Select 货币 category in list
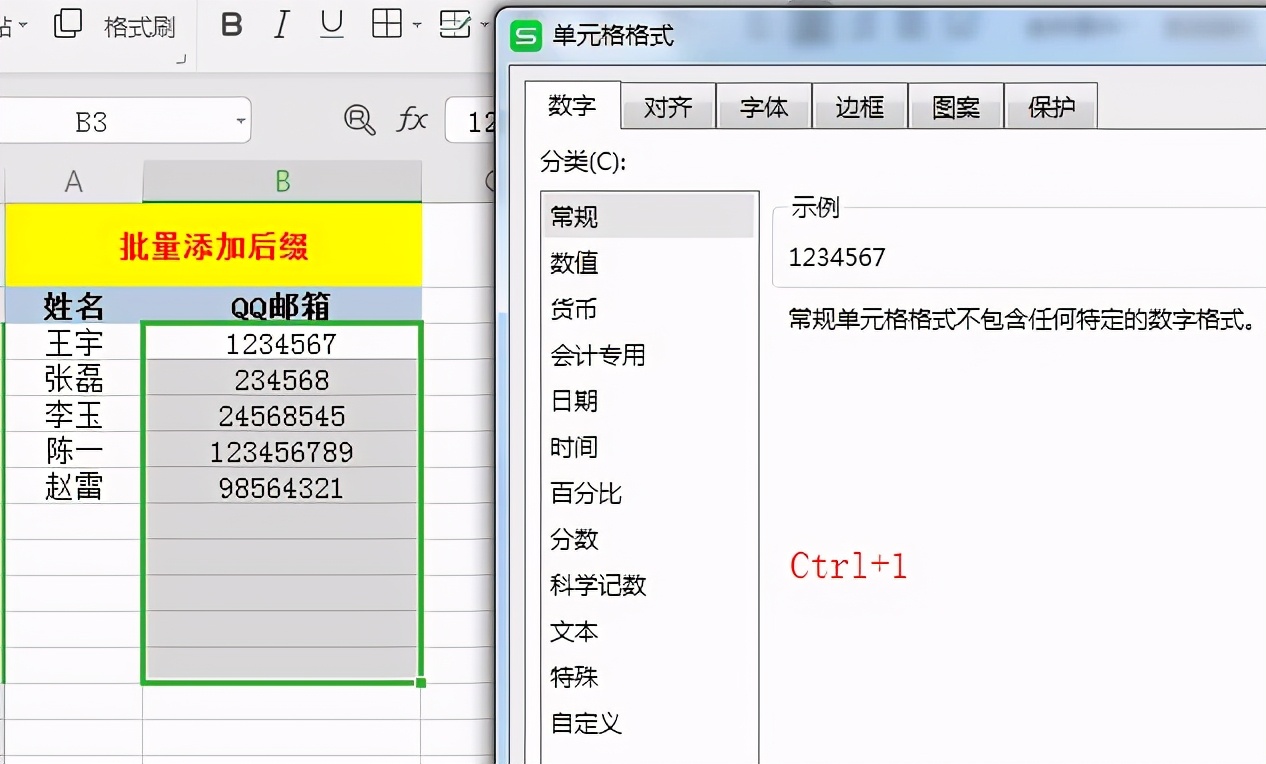Viewport: 1266px width, 764px height. pos(648,308)
